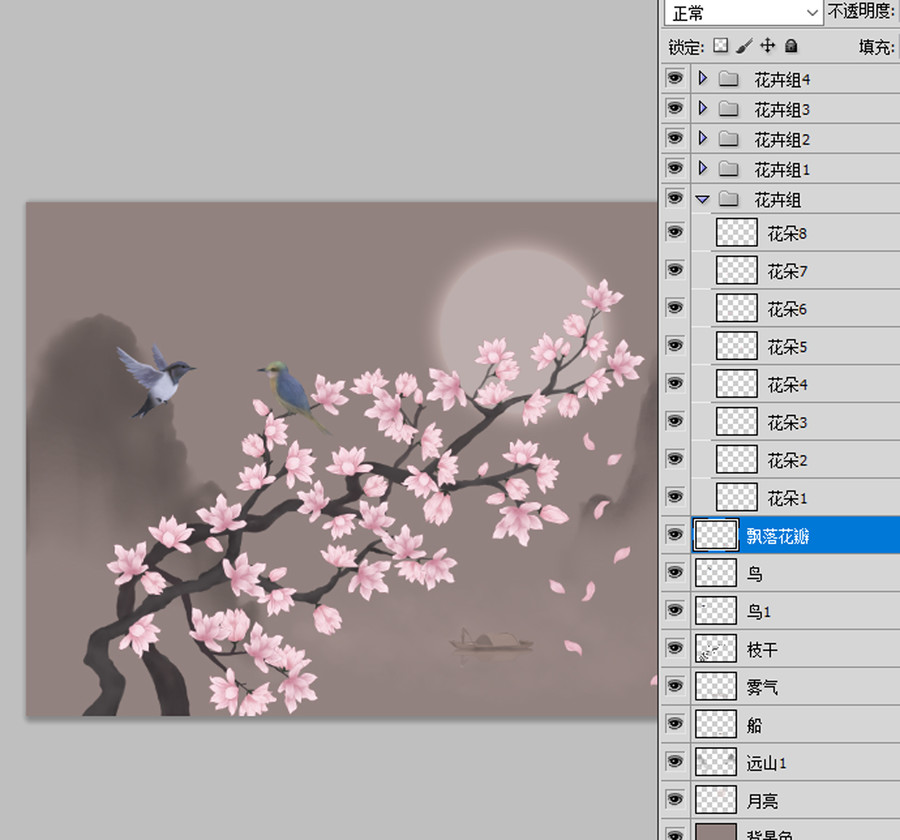Screen dimensions: 900x840
Task: Hide the 月亮 moon layer
Action: tap(675, 800)
